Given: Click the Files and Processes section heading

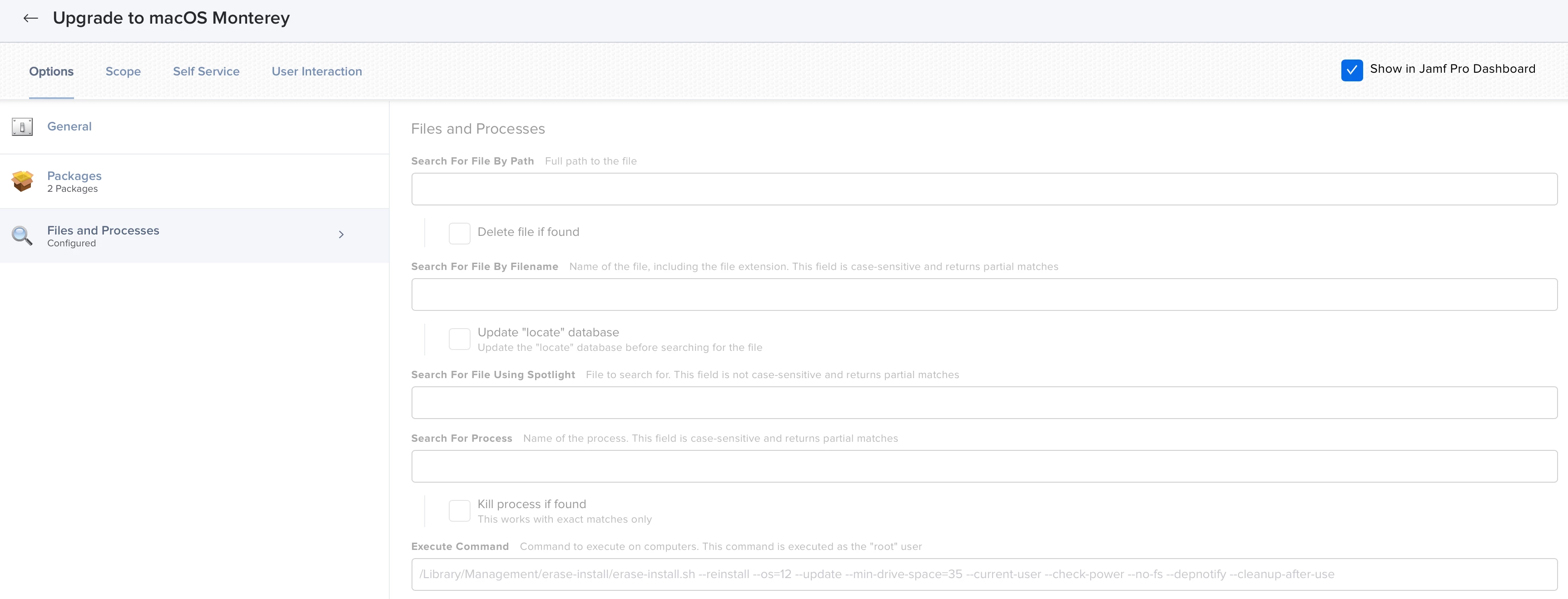Looking at the screenshot, I should [478, 129].
